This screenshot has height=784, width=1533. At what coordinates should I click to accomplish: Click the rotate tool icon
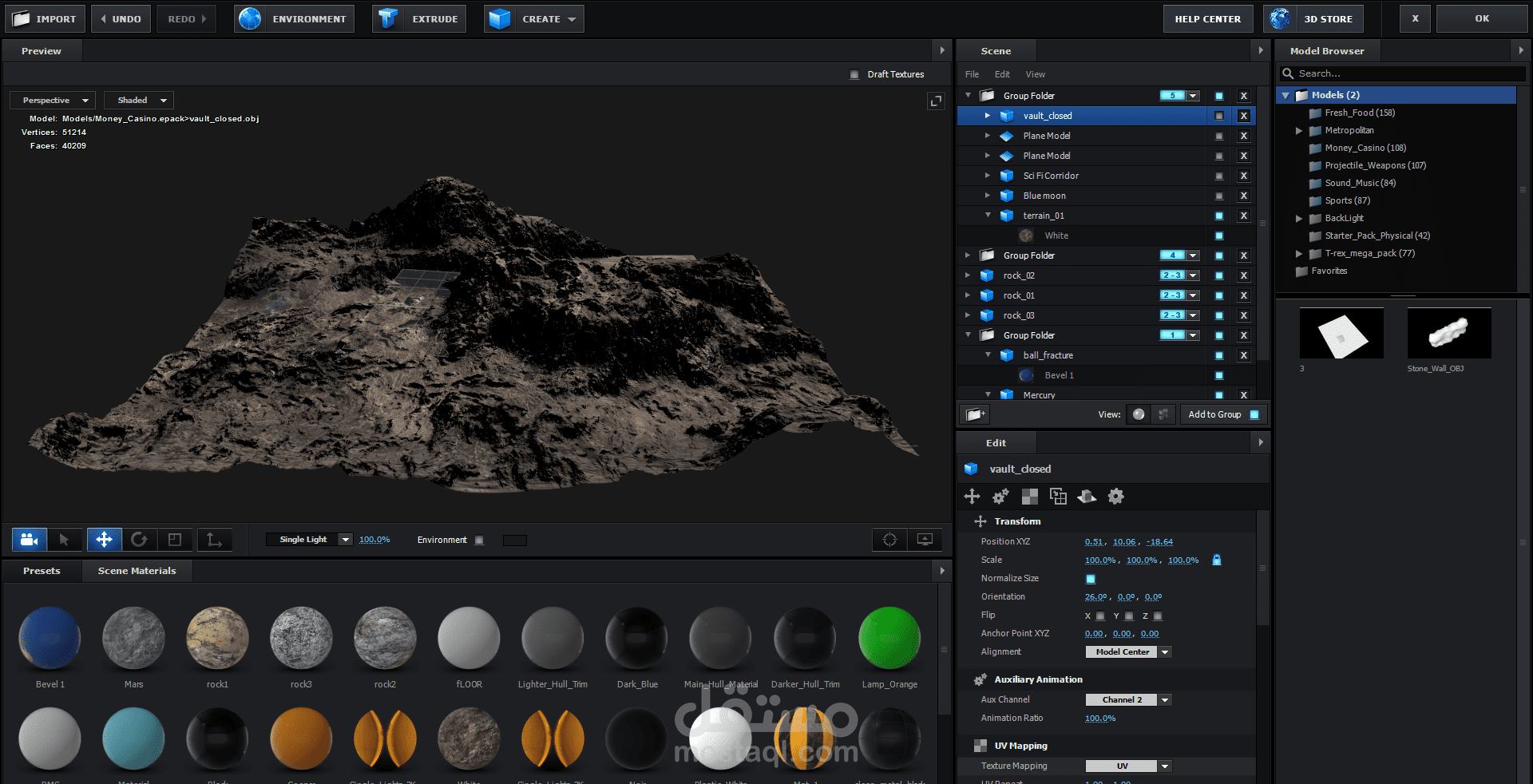(x=139, y=540)
